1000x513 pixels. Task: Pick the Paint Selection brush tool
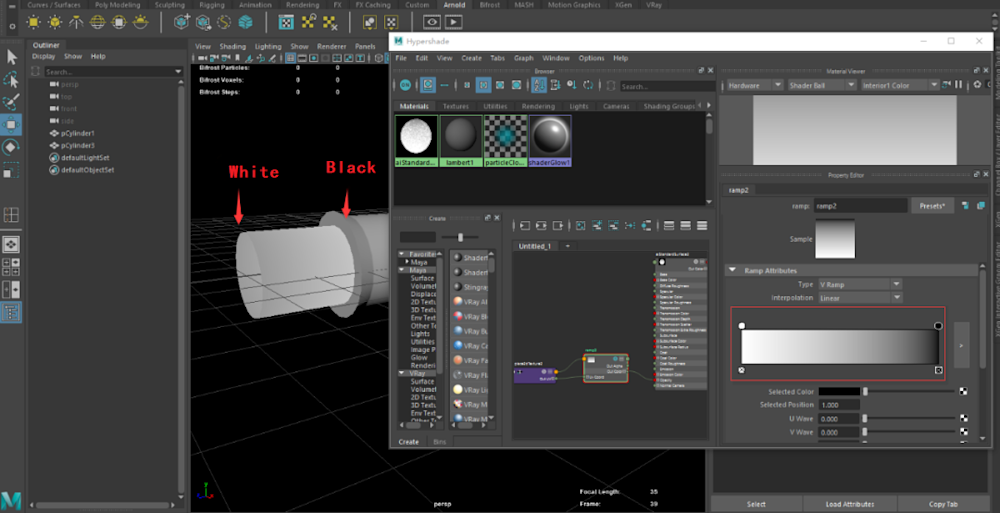(x=11, y=102)
